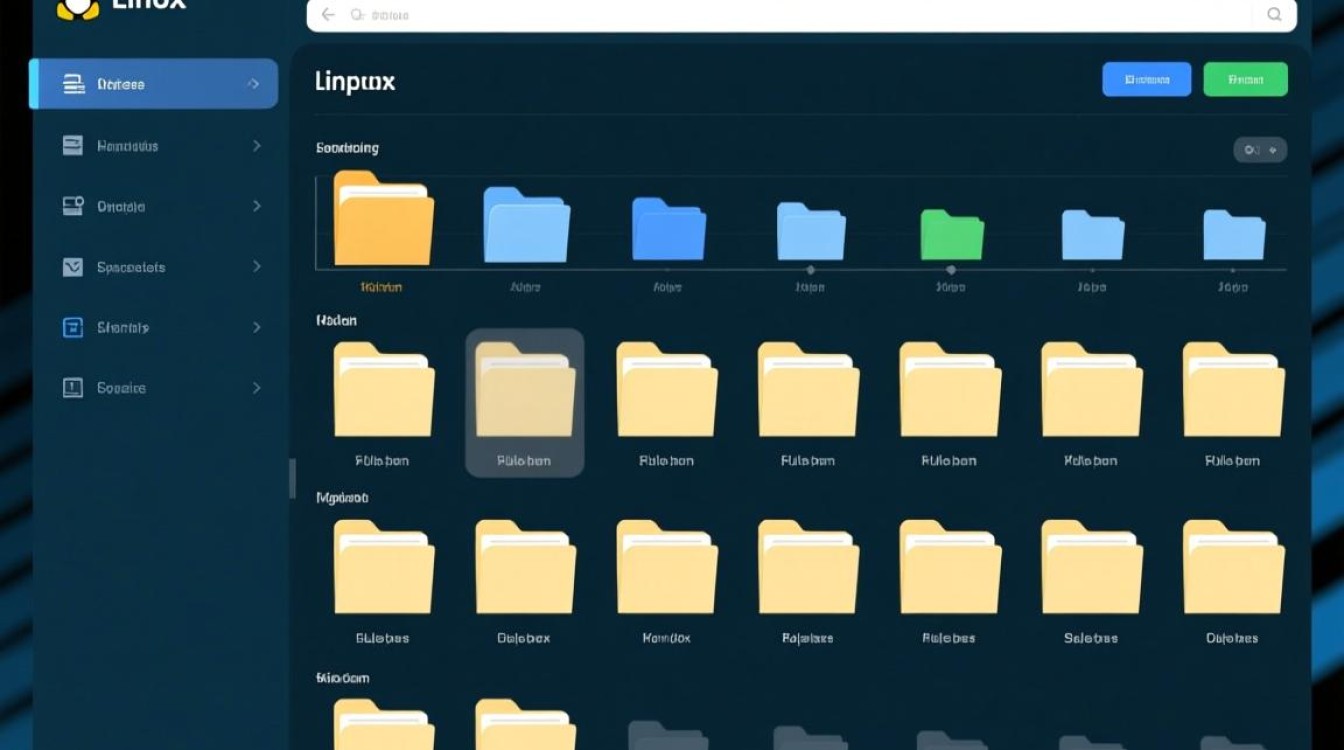Click the Sources document icon at sidebar bottom

(x=72, y=388)
